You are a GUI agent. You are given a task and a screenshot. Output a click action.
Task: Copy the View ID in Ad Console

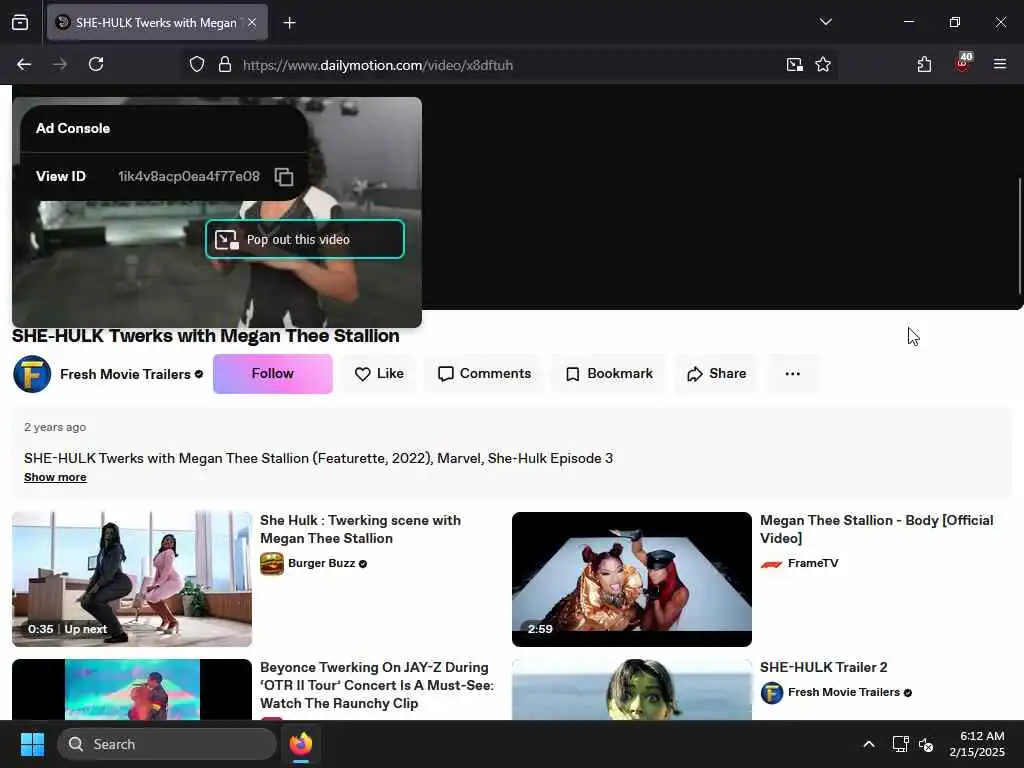[283, 176]
